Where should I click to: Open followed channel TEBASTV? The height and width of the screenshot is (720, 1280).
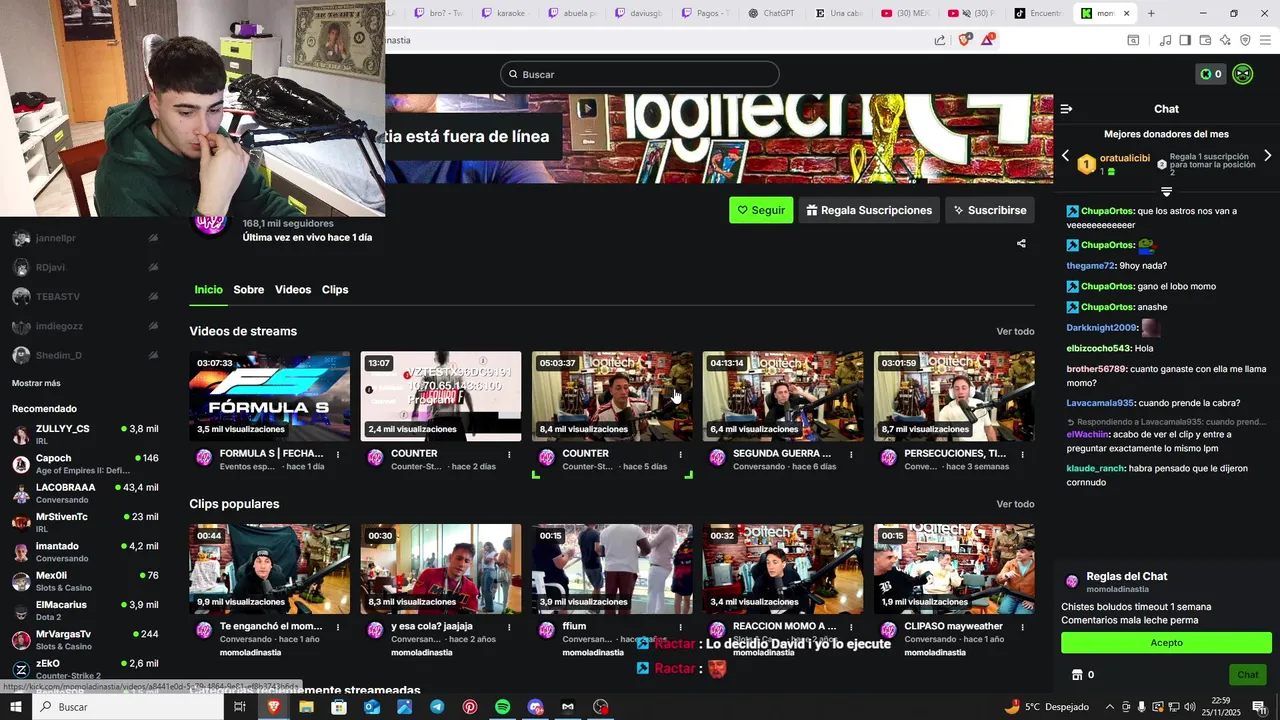(x=85, y=296)
